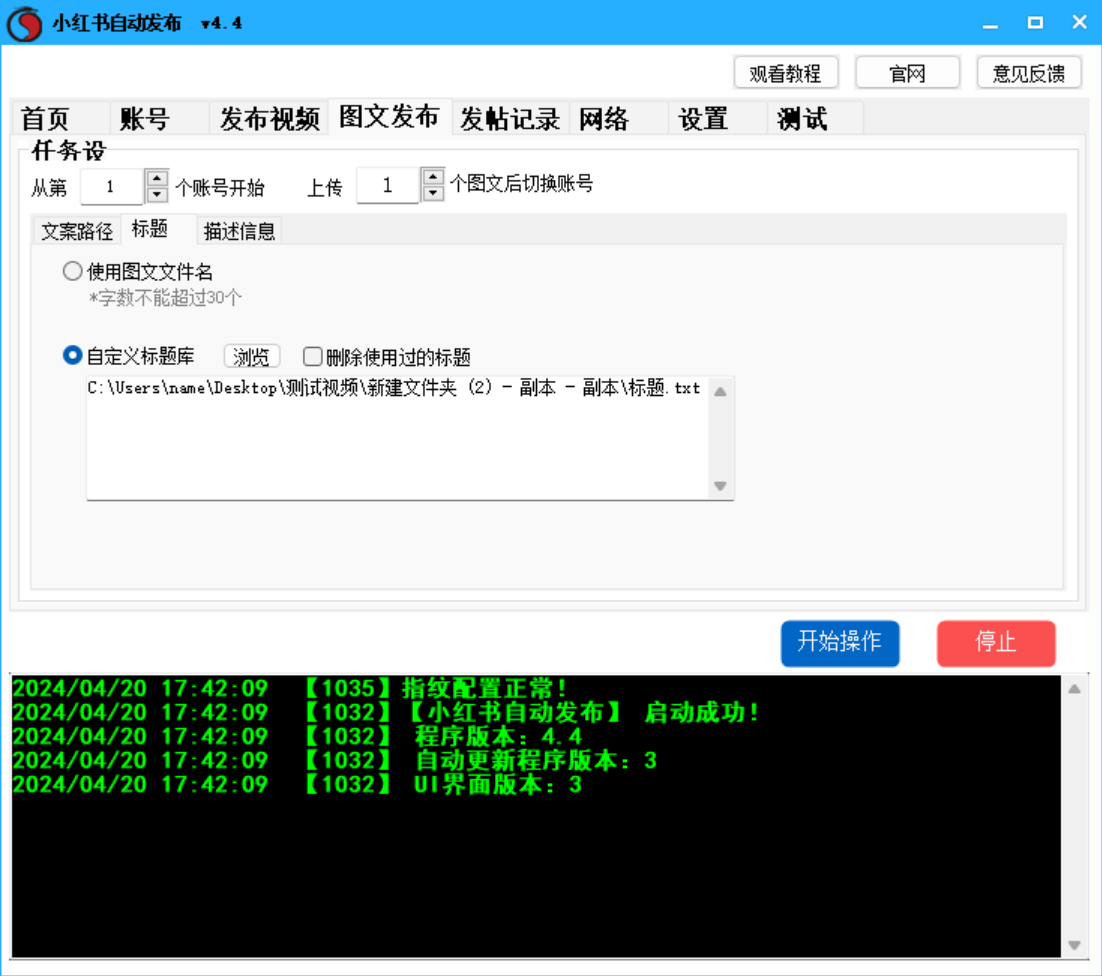Click the red 停止 button
1102x976 pixels.
click(996, 643)
